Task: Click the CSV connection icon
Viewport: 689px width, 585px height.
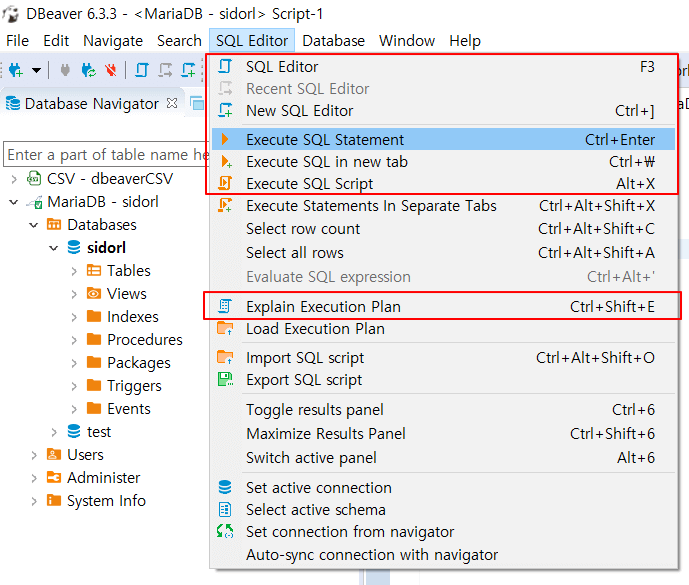Action: [x=34, y=178]
